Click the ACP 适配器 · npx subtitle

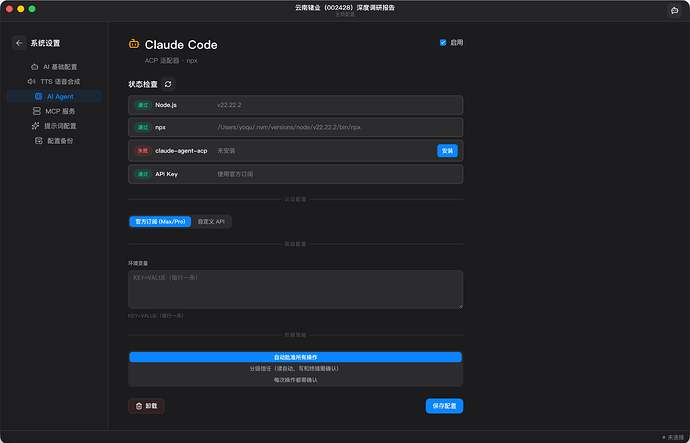pos(171,61)
